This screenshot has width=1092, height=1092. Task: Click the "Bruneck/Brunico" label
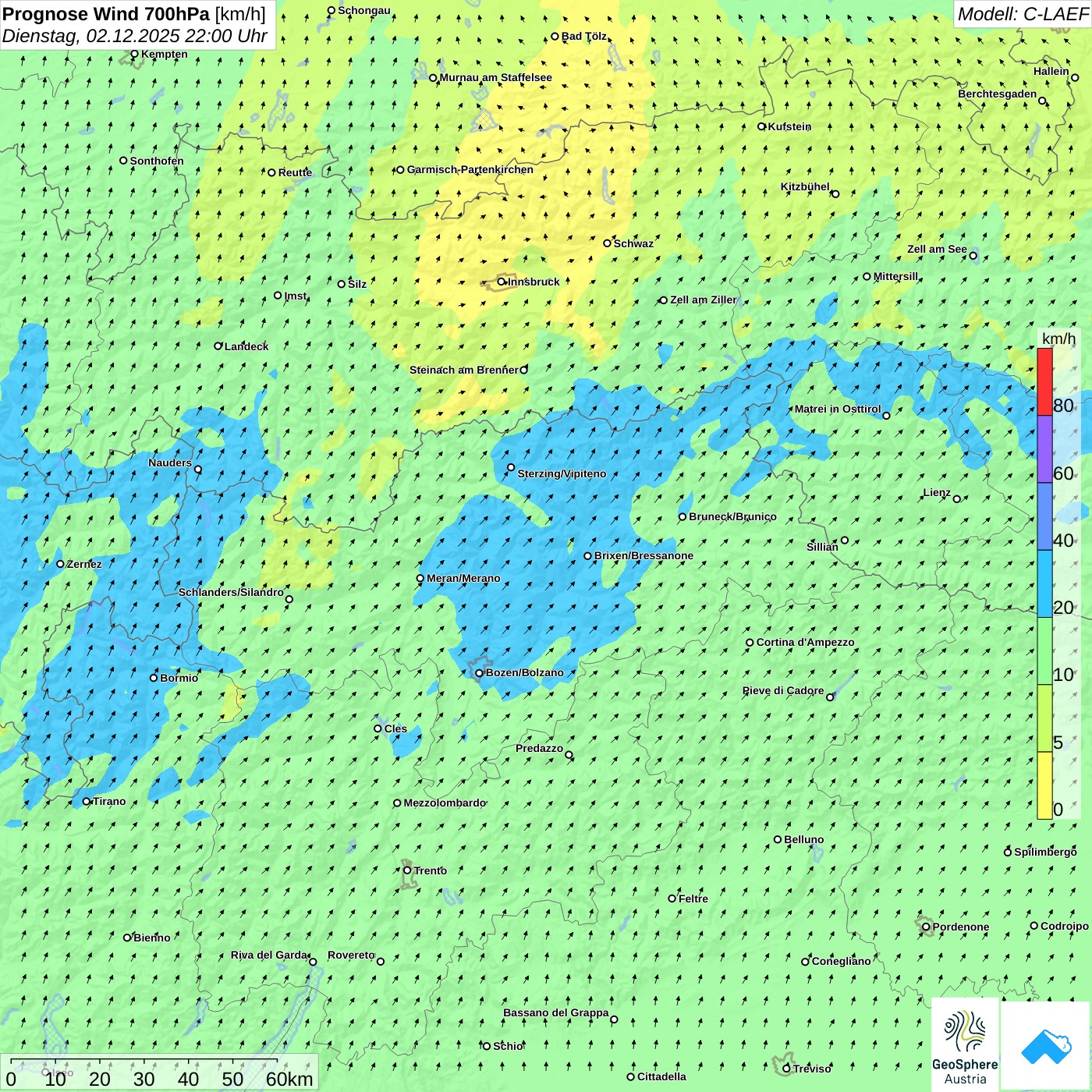[x=732, y=517]
